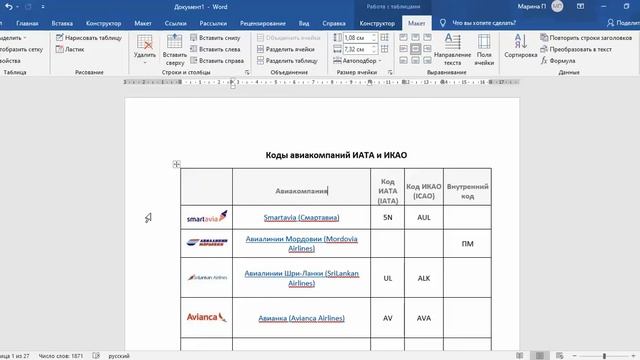Viewport: 640px width, 360px height.
Task: Click Разделить таблицу split table
Action: coord(287,60)
